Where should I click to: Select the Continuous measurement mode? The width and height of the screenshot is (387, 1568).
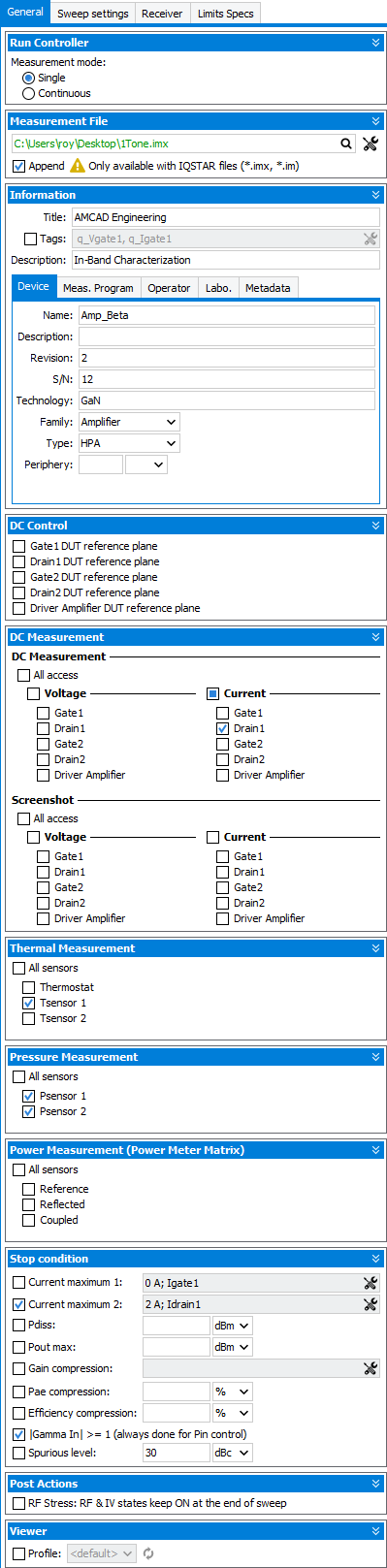pyautogui.click(x=28, y=93)
